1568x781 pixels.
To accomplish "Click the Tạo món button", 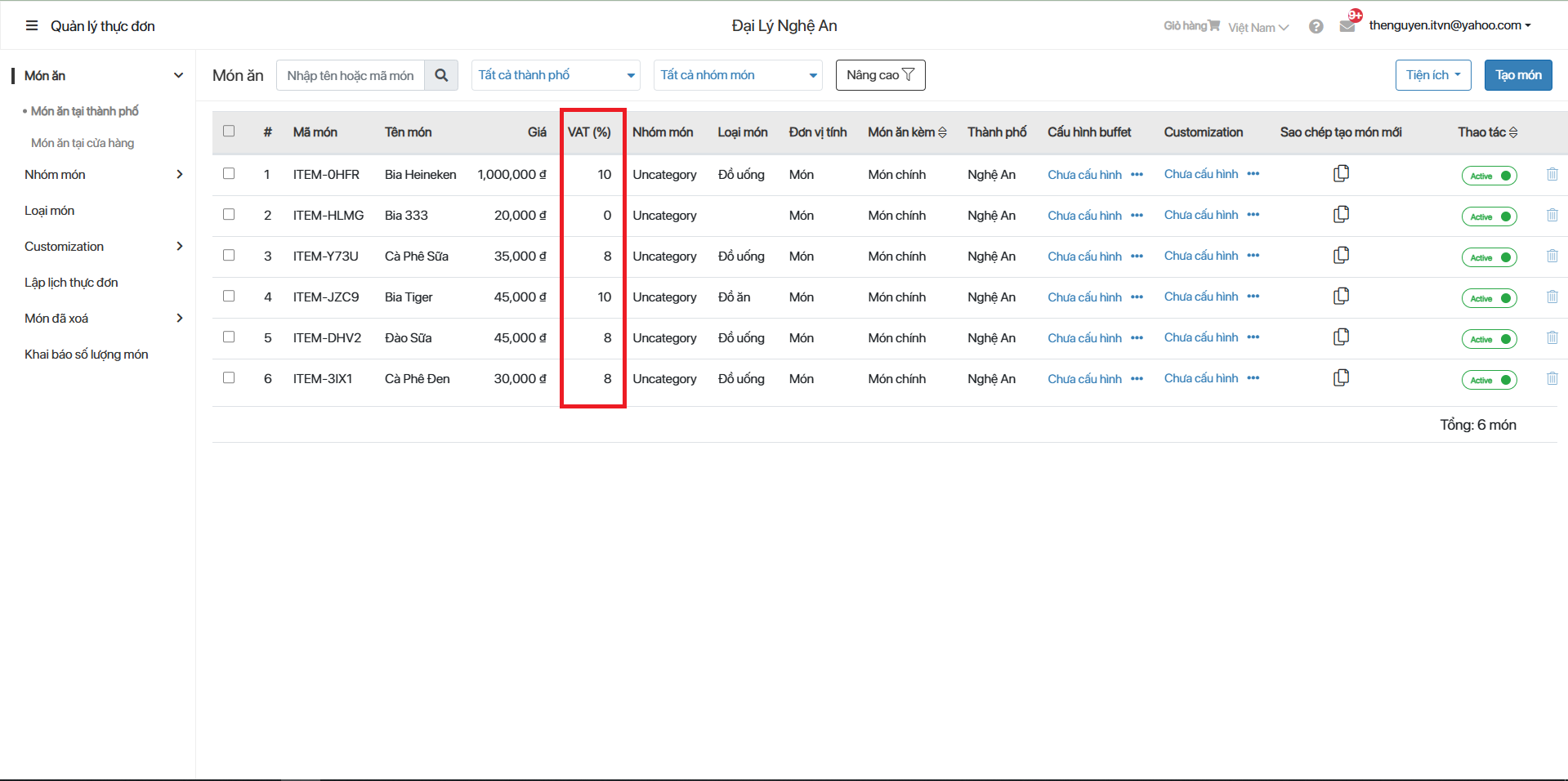I will (x=1517, y=75).
